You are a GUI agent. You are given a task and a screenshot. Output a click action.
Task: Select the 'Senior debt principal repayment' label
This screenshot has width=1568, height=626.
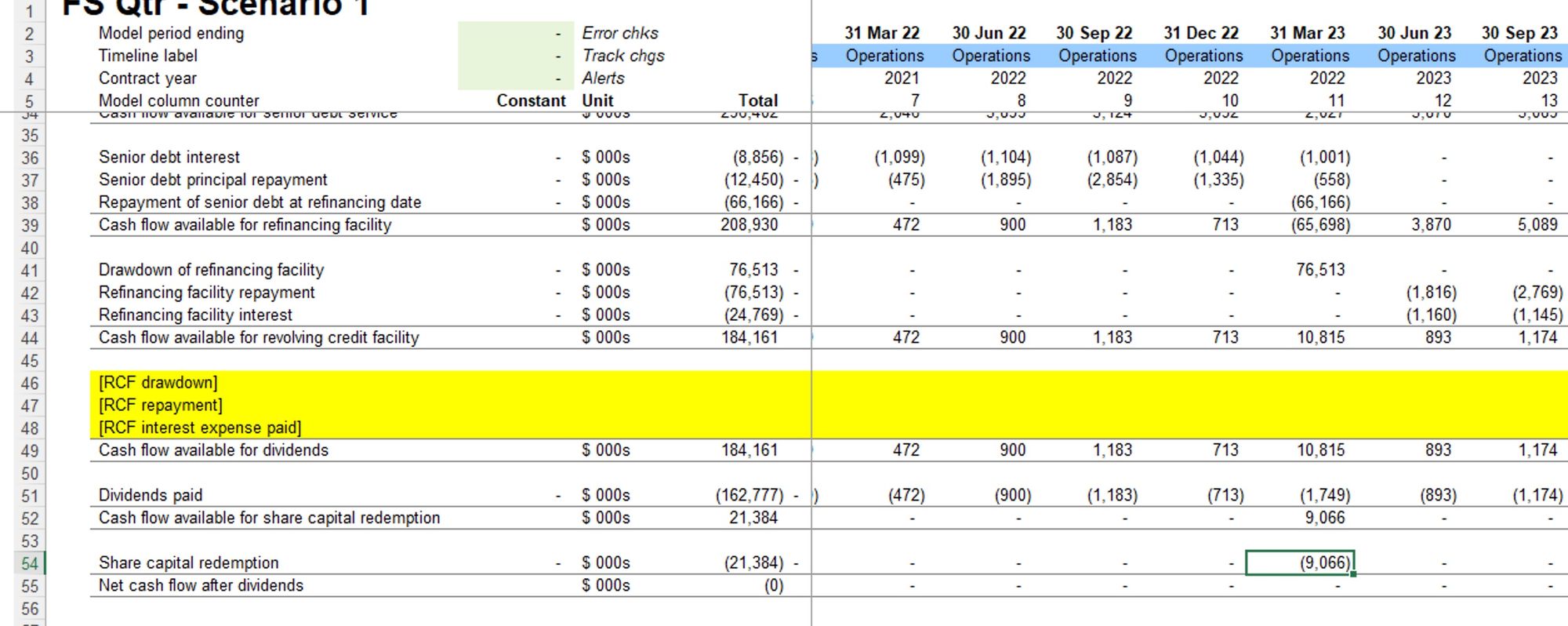pos(213,180)
